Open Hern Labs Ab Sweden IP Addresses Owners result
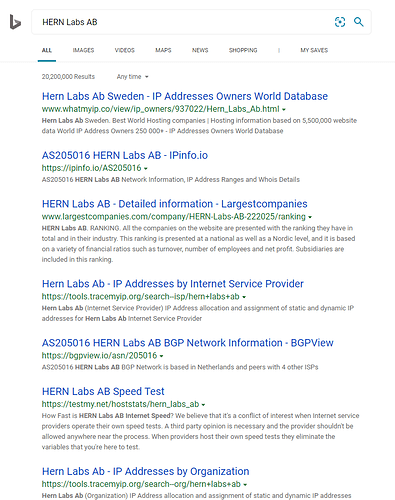The height and width of the screenshot is (500, 395). (185, 96)
